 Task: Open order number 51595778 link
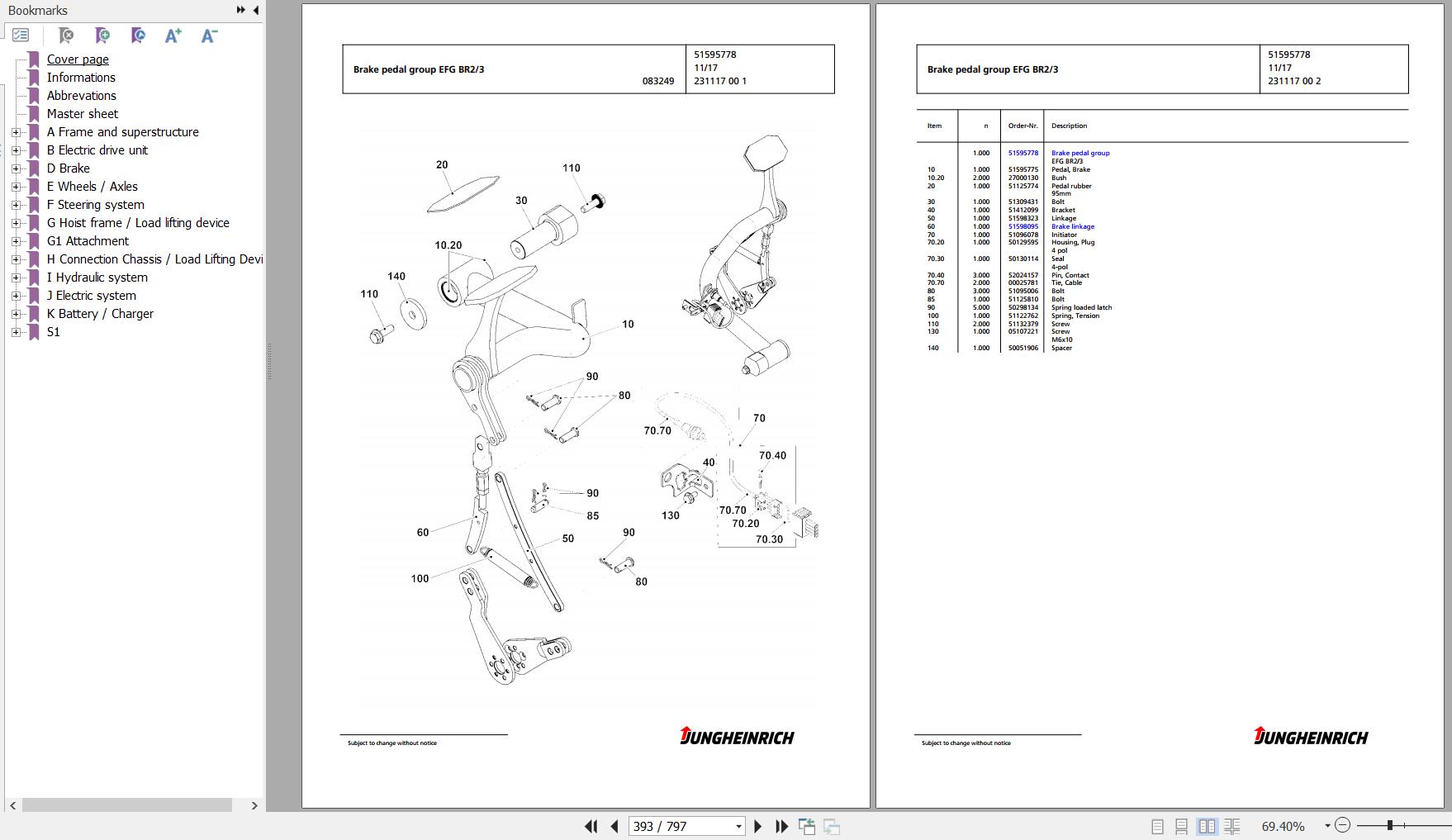[x=1023, y=153]
